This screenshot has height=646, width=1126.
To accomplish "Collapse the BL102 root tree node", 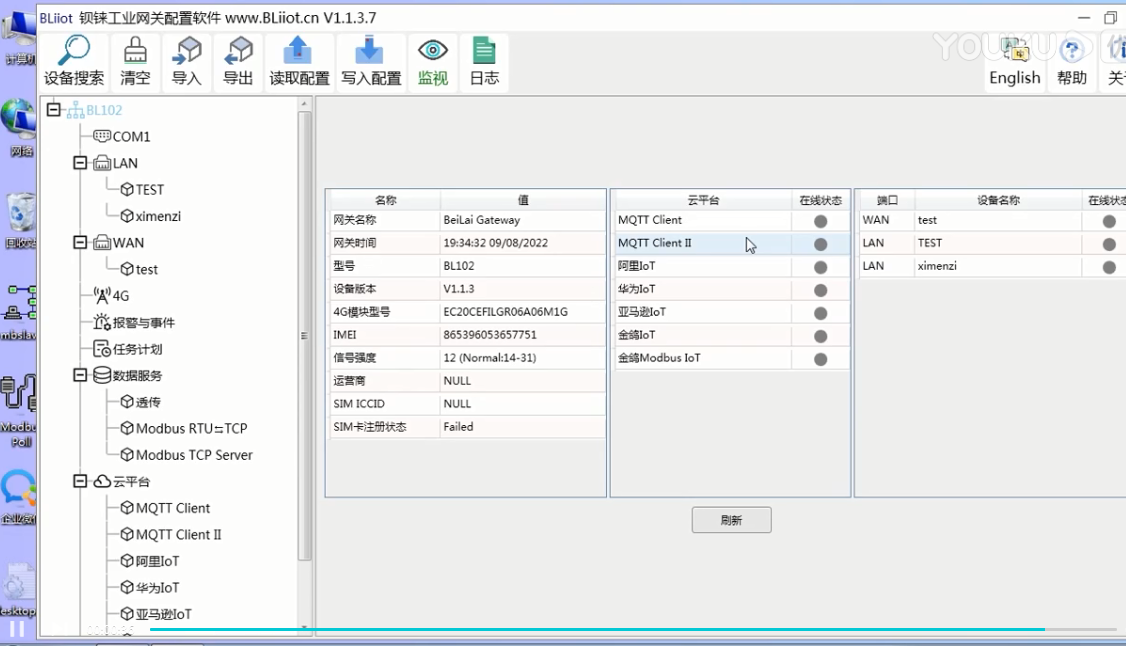I will pos(54,110).
